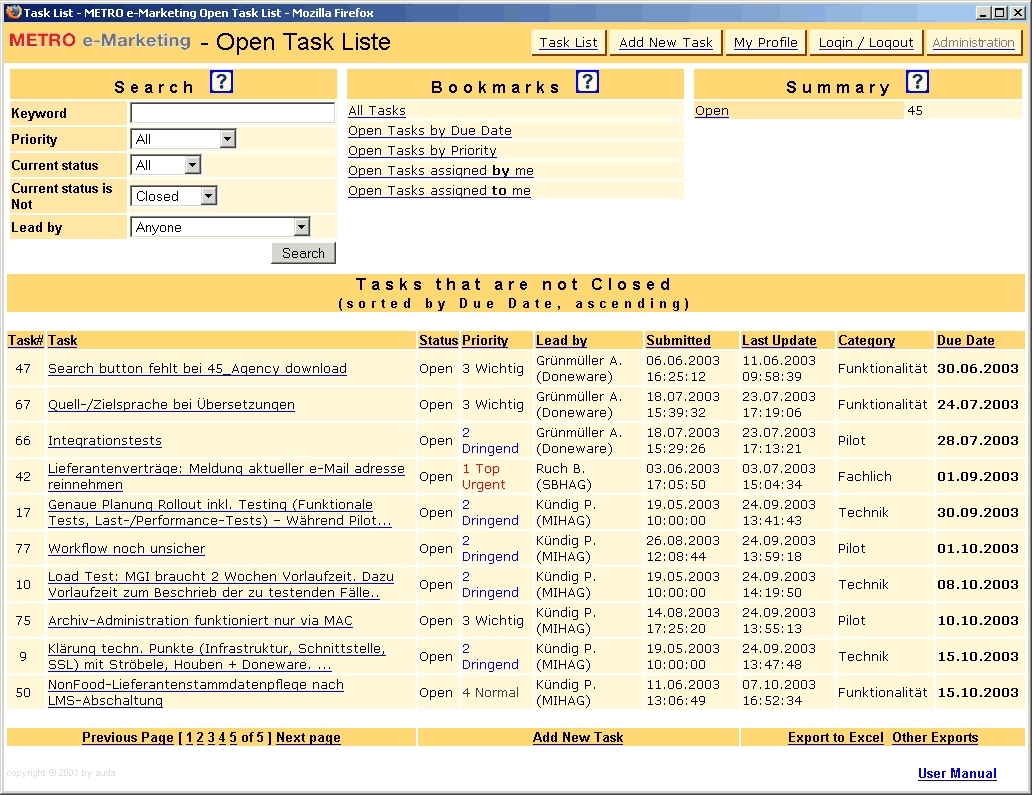This screenshot has height=795, width=1032.
Task: Go to page 5 in pagination
Action: (x=233, y=737)
